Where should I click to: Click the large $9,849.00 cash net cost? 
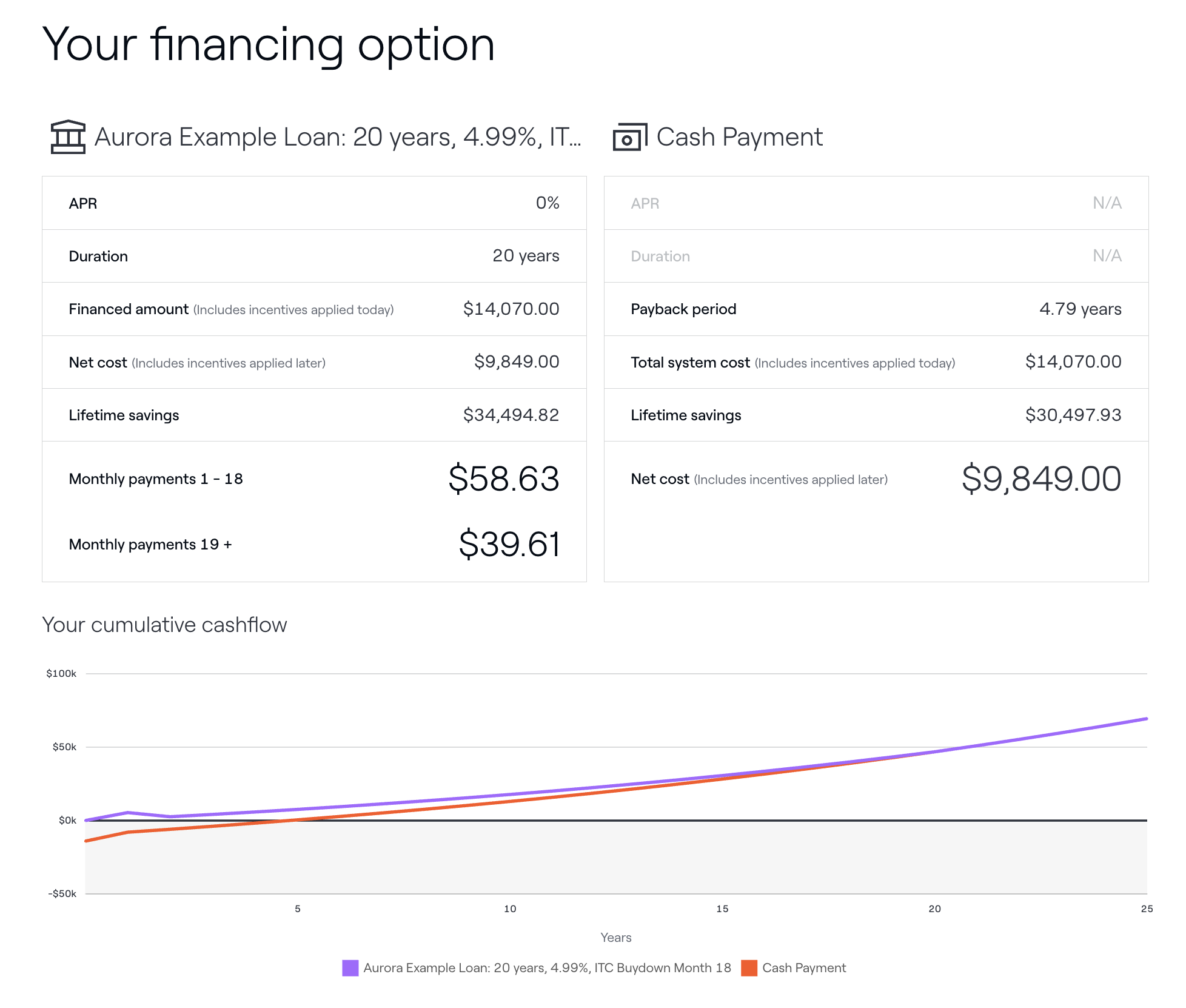click(1041, 479)
